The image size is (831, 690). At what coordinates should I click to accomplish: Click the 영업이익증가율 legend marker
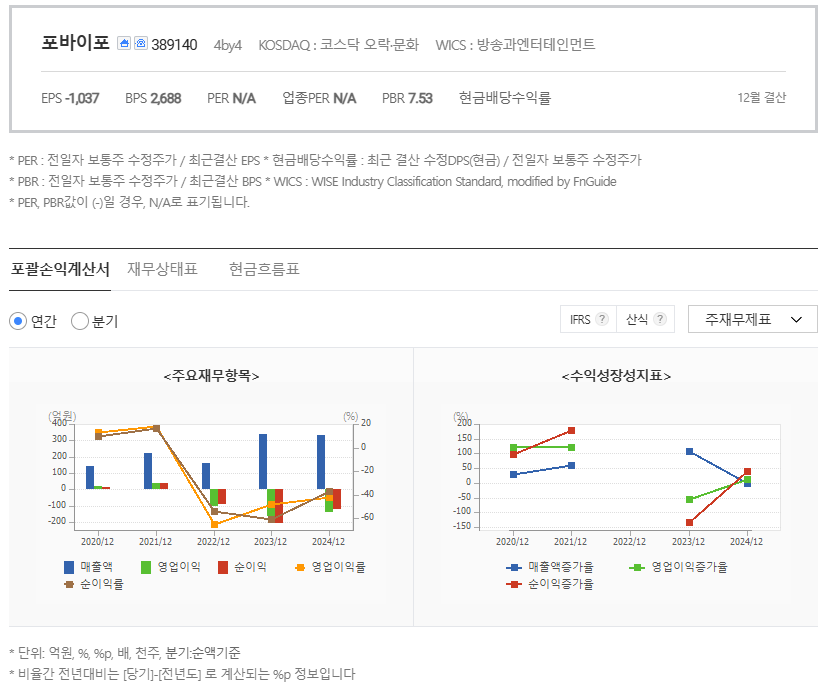pos(635,568)
